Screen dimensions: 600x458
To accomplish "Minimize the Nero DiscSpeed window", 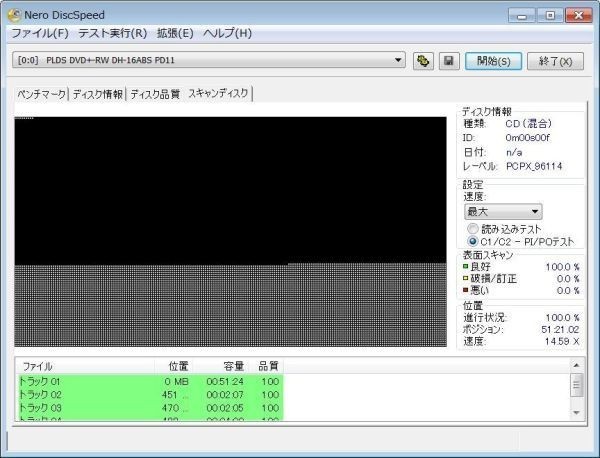I will click(x=522, y=16).
